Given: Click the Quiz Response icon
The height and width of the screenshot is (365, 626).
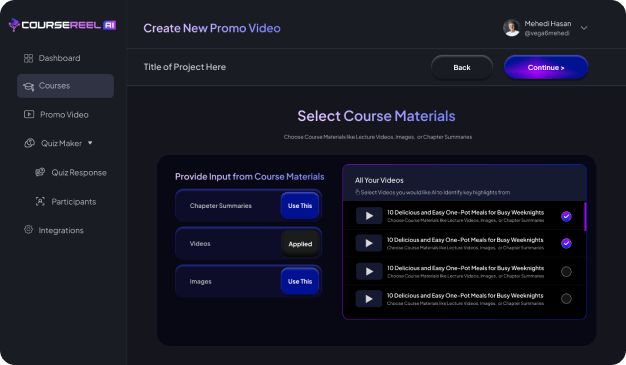Looking at the screenshot, I should click(40, 172).
